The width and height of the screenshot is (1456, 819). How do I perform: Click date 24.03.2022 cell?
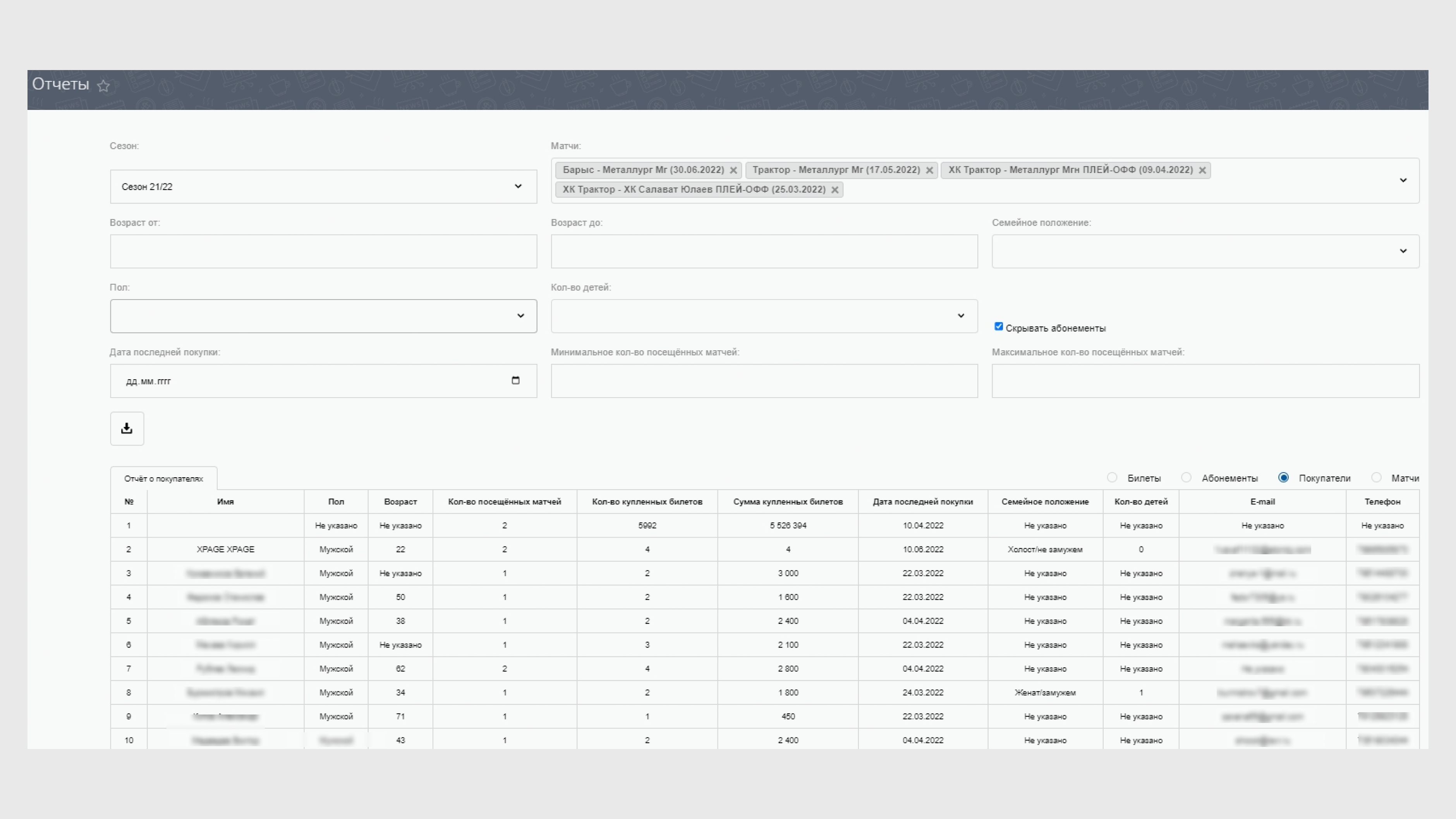[923, 692]
